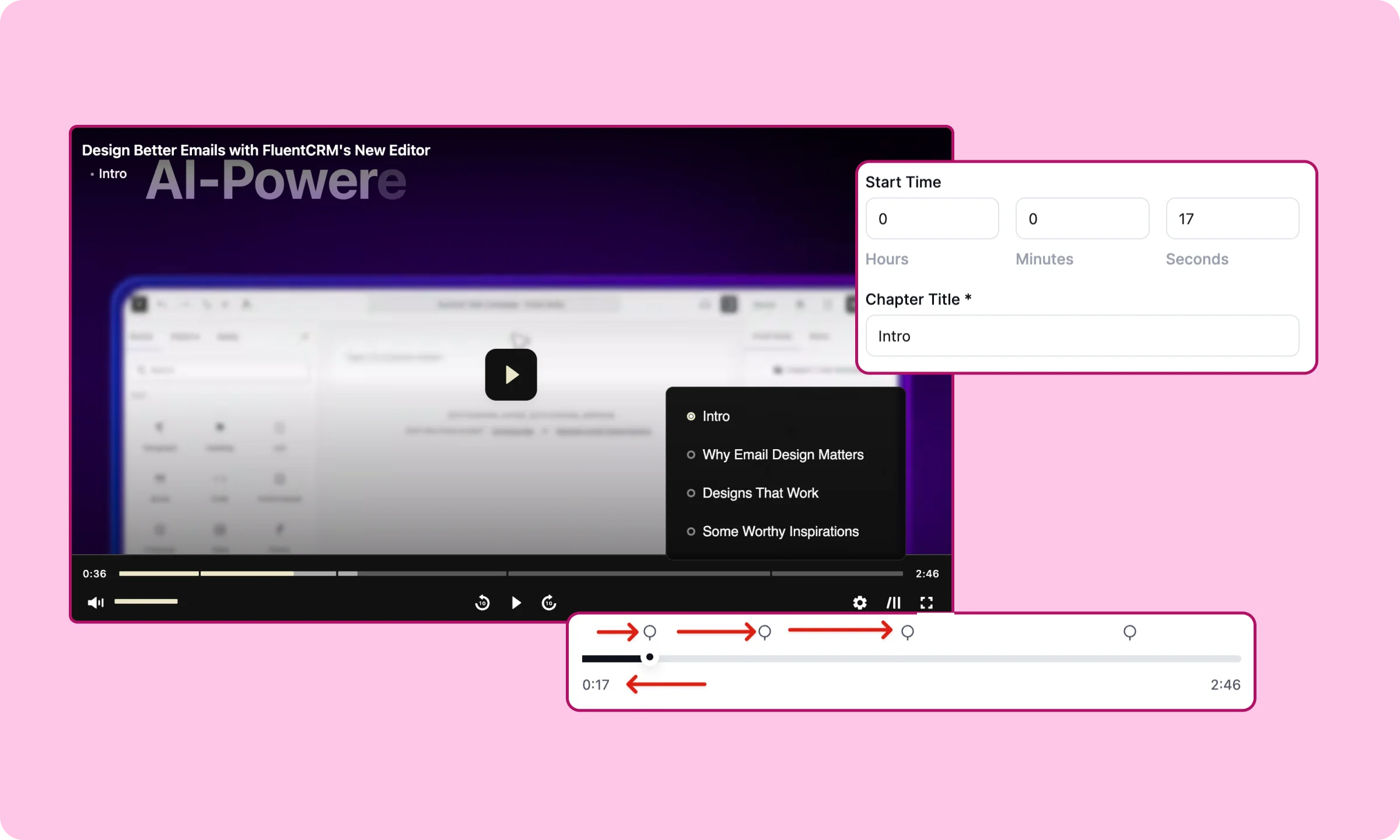The image size is (1400, 840).
Task: Click the Intro chapter label under title
Action: point(113,174)
